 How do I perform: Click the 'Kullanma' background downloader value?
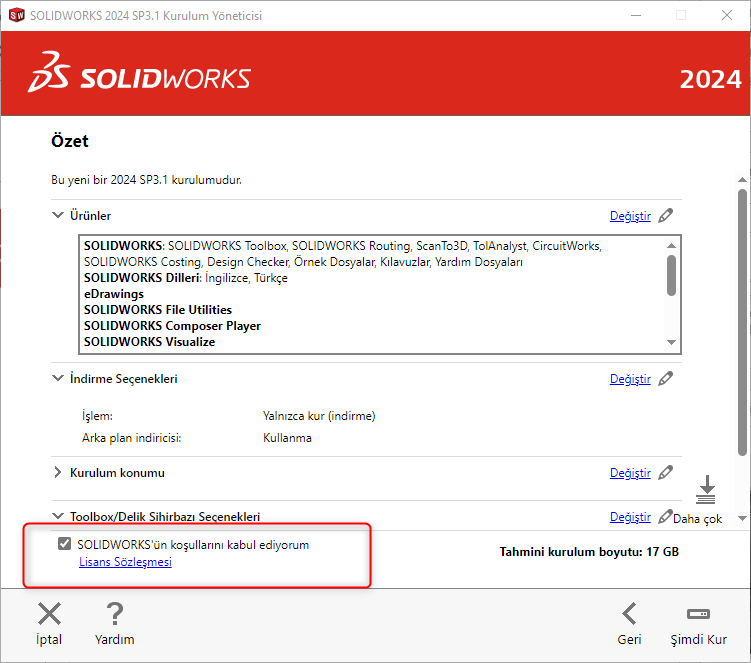(287, 438)
